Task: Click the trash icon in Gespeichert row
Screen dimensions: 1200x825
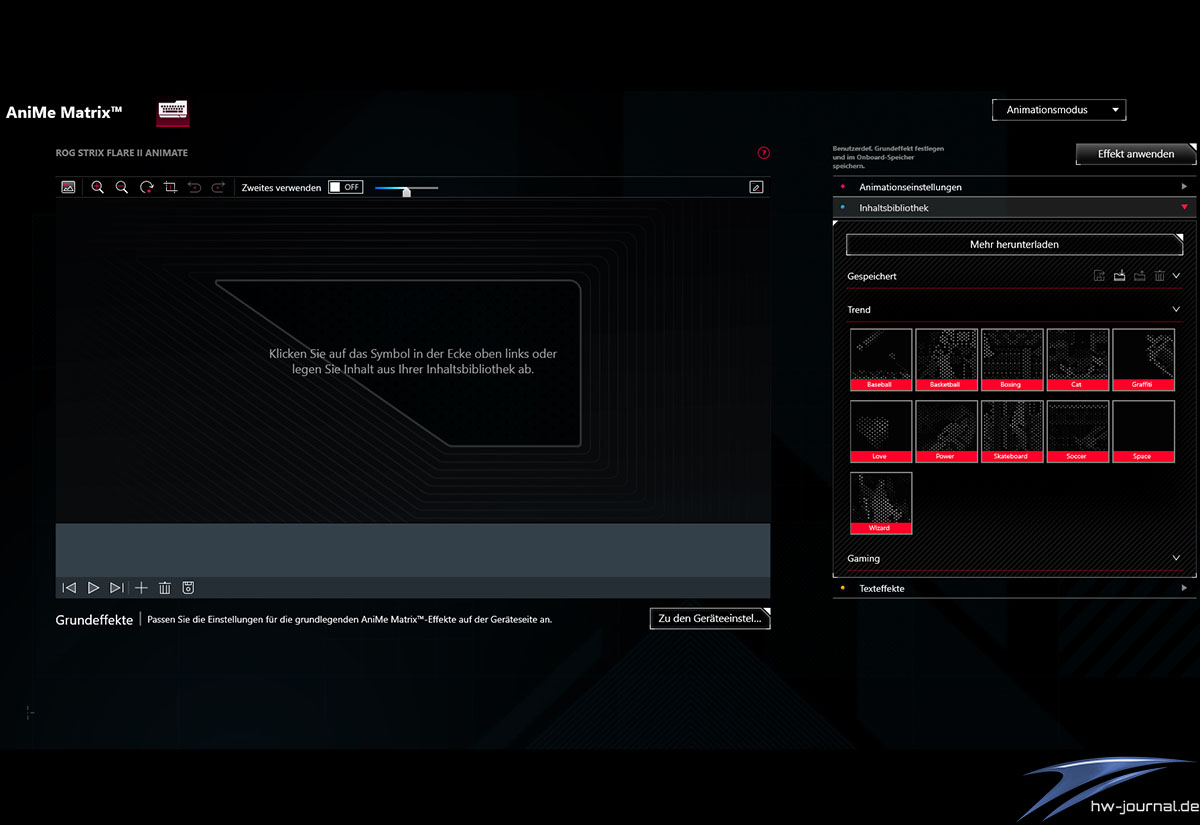Action: pos(1160,276)
